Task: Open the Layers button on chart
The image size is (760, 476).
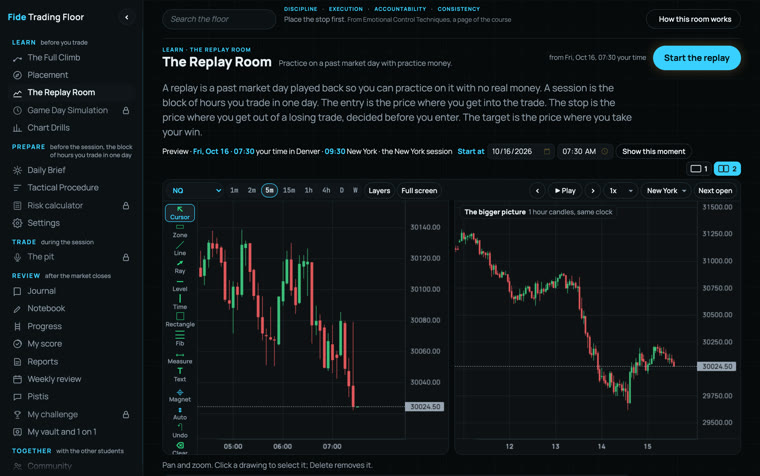Action: (379, 191)
